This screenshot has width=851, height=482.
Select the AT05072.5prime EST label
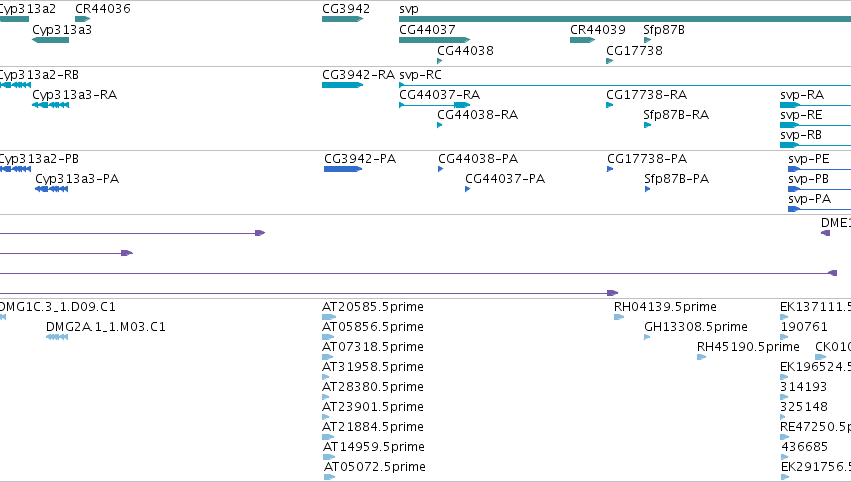click(x=375, y=468)
